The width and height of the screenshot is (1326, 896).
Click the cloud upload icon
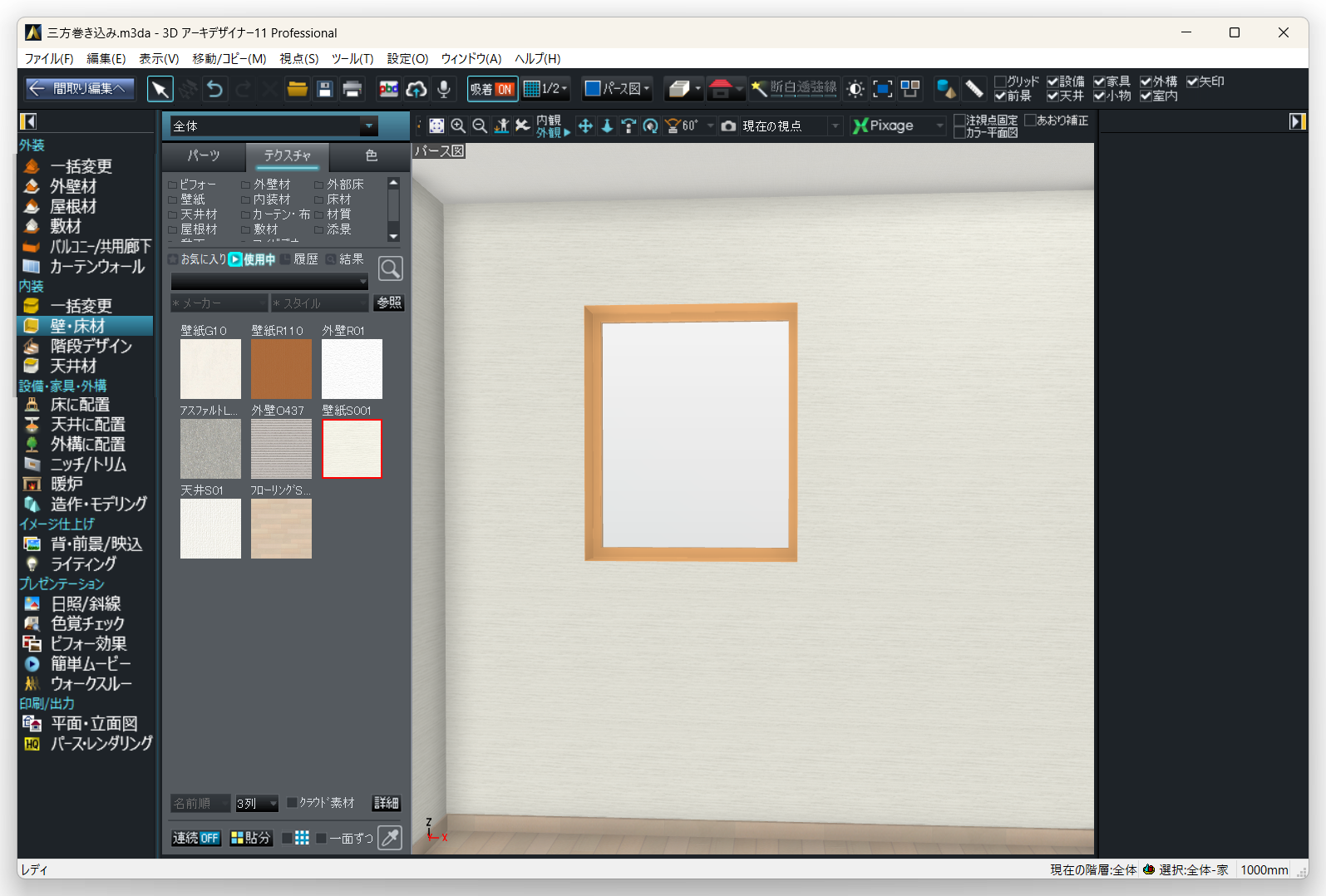click(x=417, y=89)
